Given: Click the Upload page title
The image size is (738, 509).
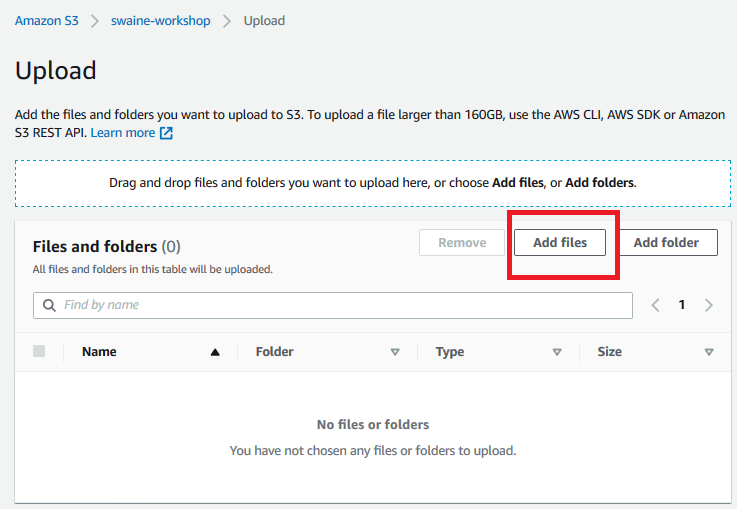Looking at the screenshot, I should 56,71.
